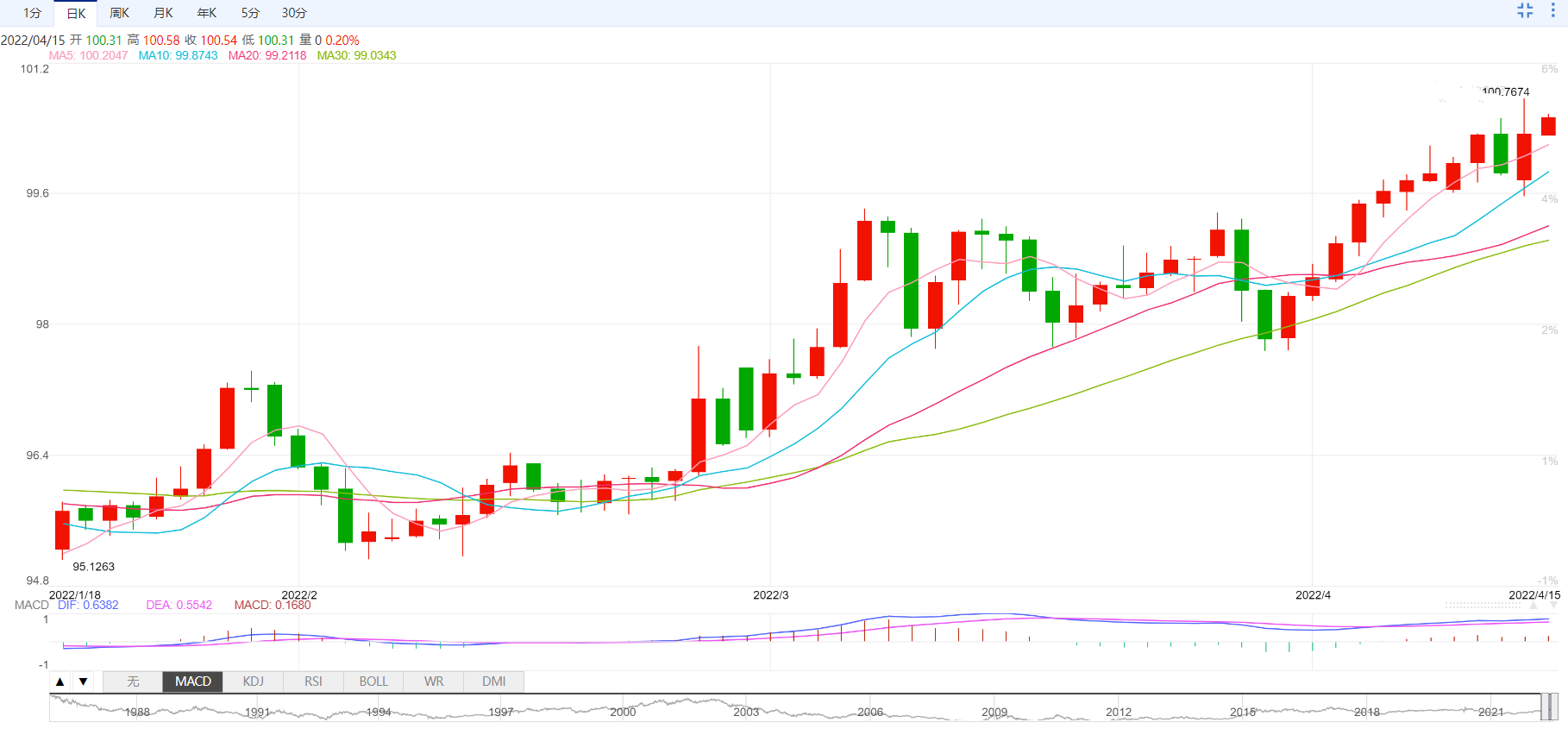Open the 年K yearly chart tab
Image resolution: width=1568 pixels, height=735 pixels.
[207, 13]
